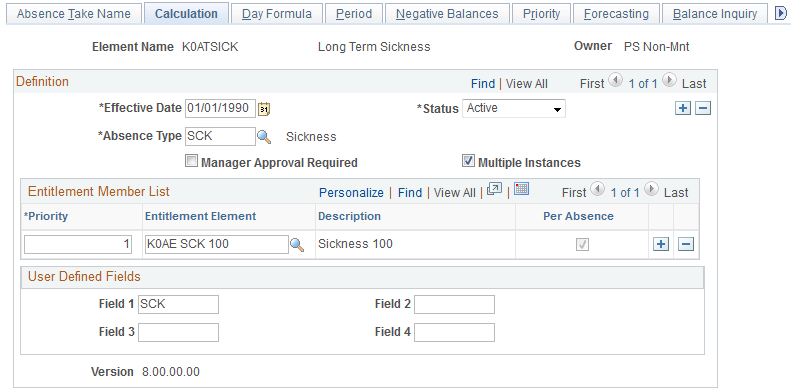Sort by Description column header

(x=349, y=216)
